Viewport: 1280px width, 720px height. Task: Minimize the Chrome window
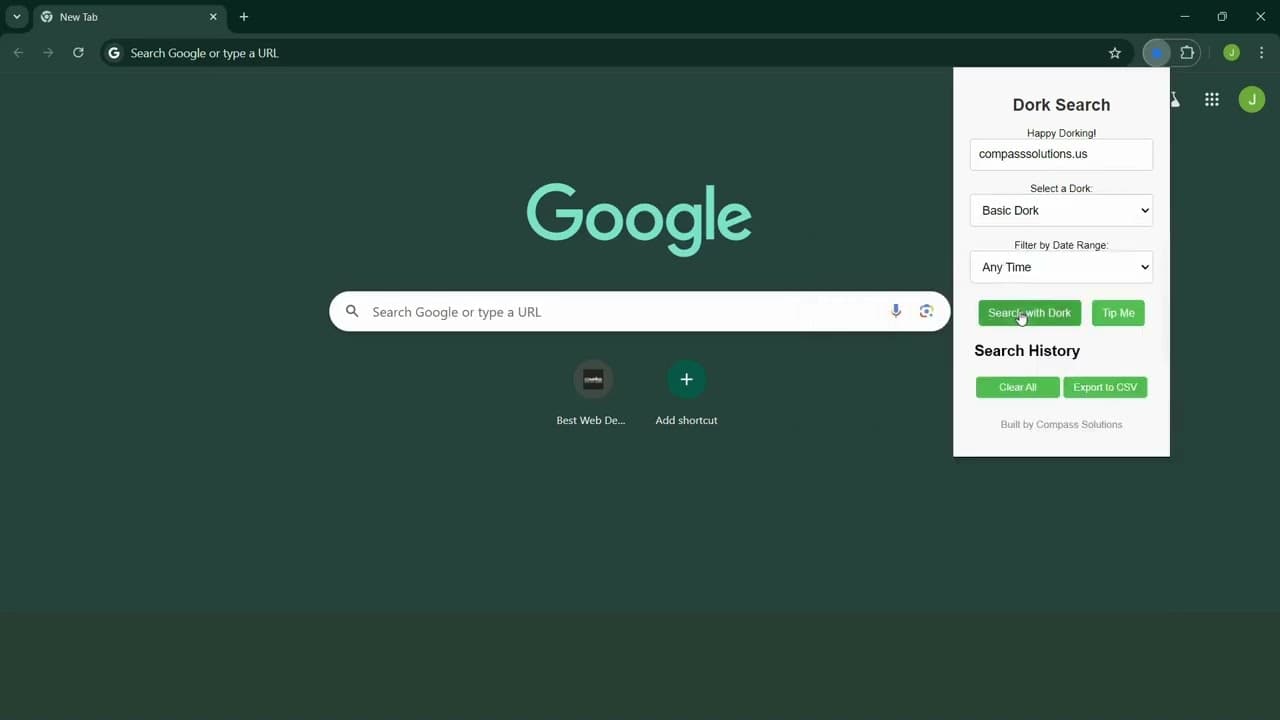coord(1185,17)
